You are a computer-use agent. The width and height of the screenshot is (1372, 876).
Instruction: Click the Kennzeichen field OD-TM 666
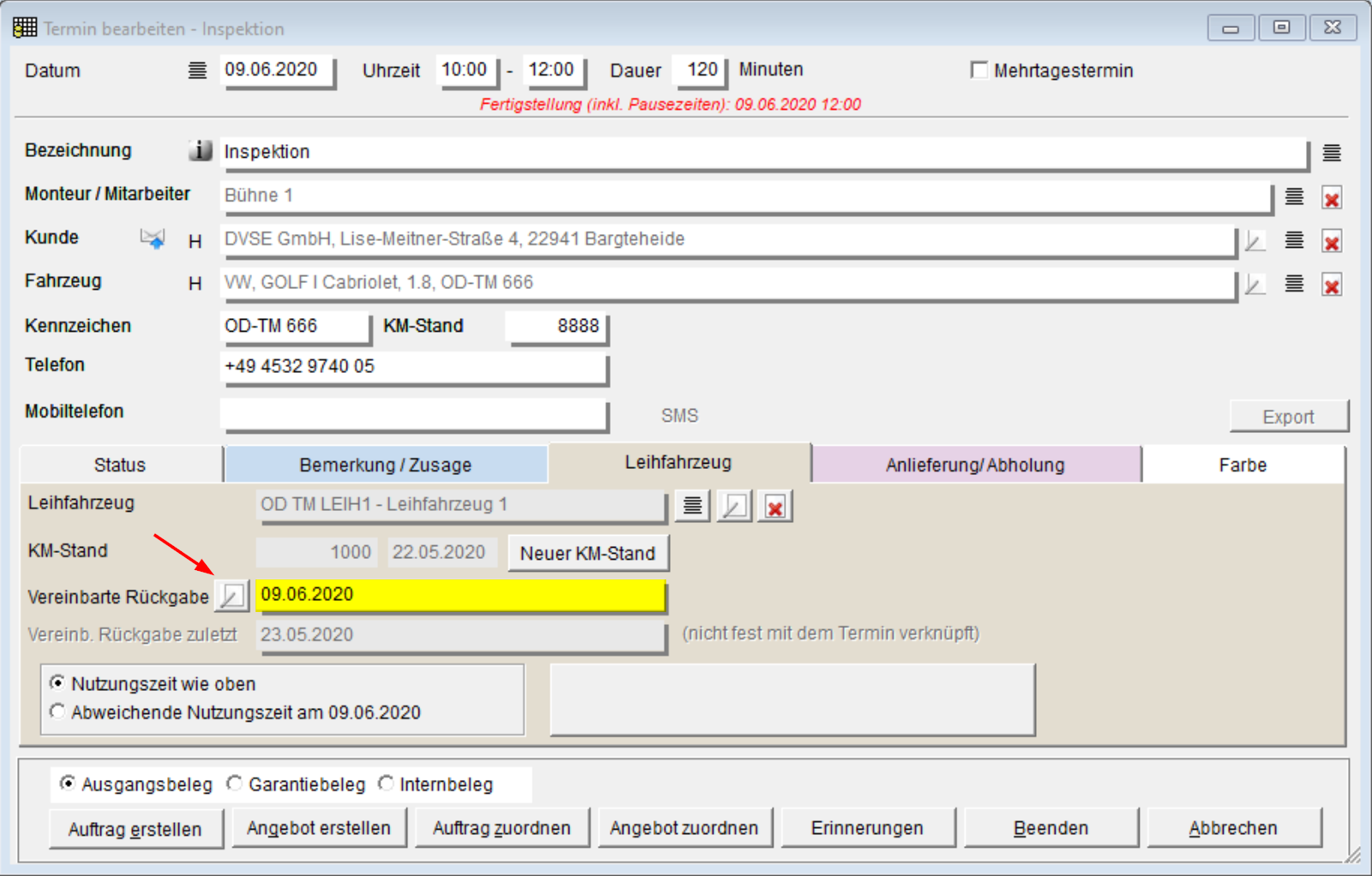point(295,327)
